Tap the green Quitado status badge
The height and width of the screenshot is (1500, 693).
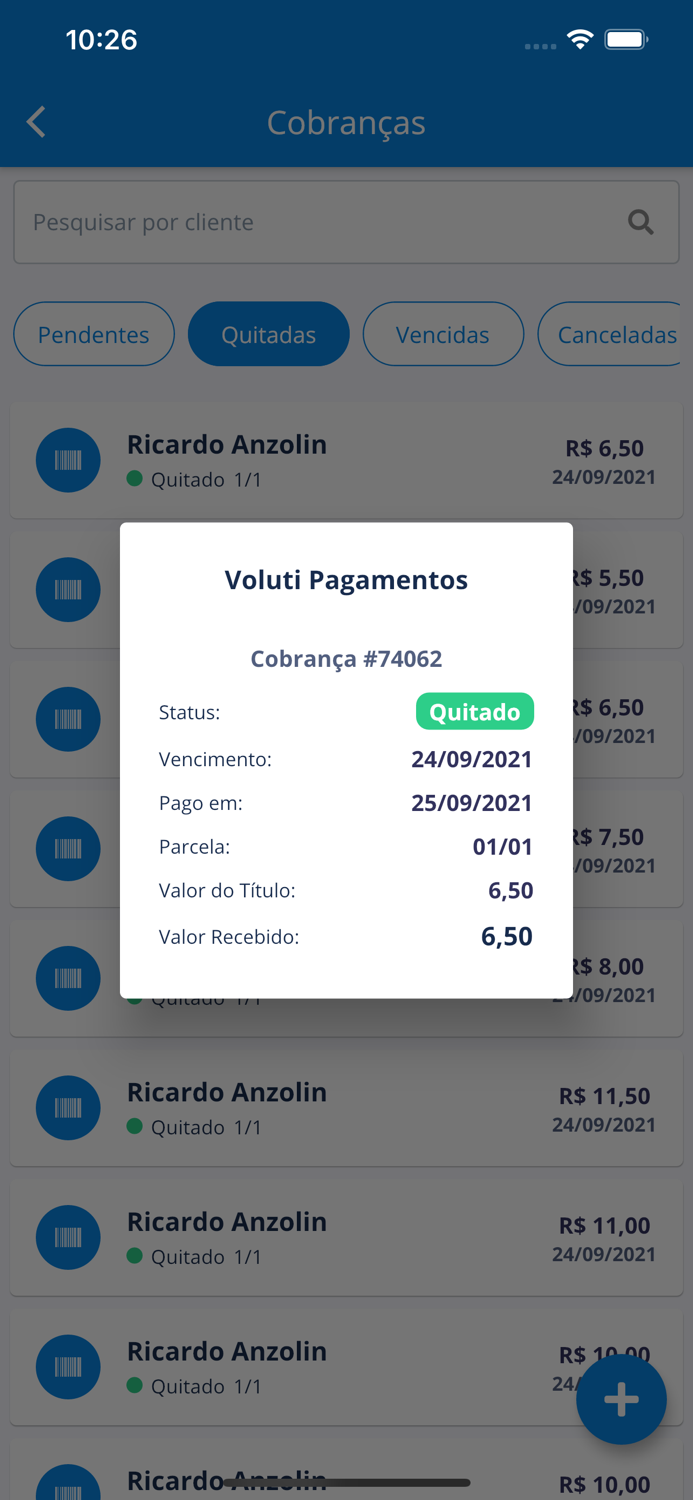475,711
